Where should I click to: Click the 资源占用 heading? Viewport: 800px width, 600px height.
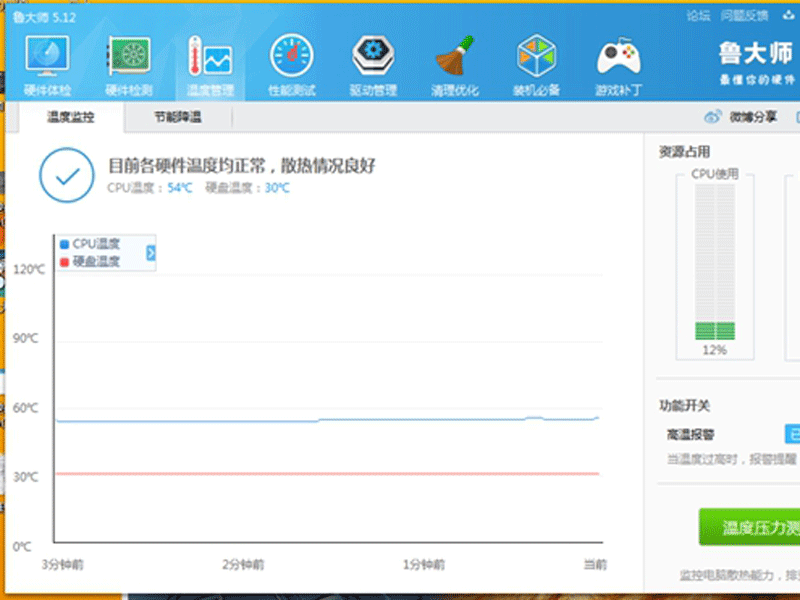684,152
